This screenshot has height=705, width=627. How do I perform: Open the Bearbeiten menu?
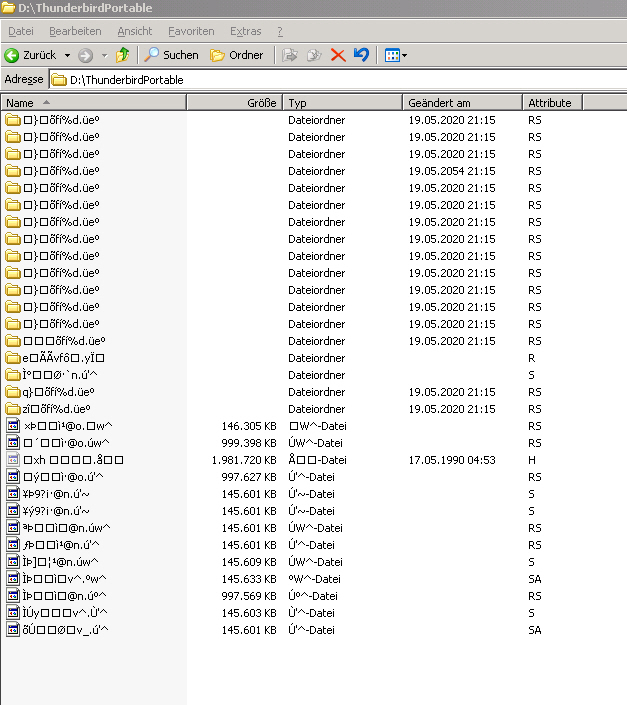tap(75, 31)
